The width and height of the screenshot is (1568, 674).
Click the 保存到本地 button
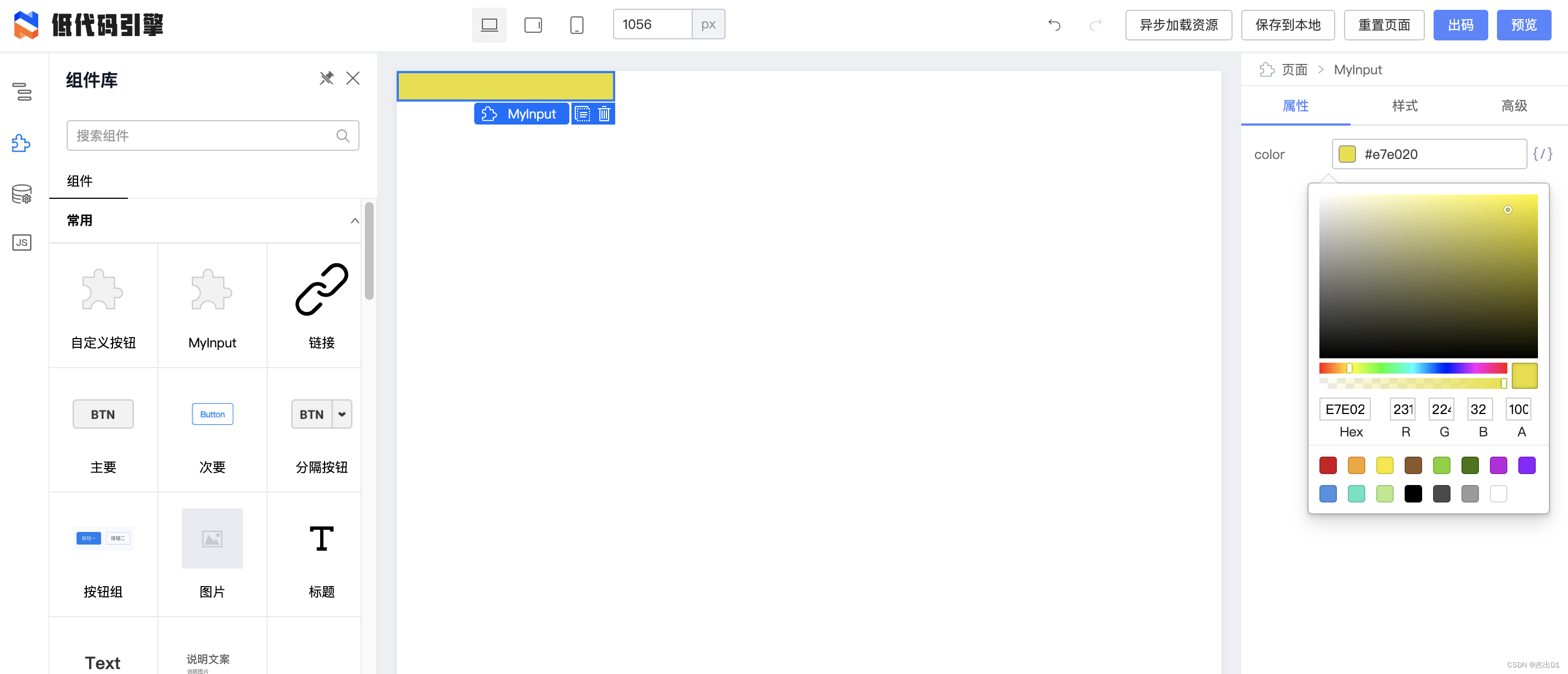(1287, 25)
